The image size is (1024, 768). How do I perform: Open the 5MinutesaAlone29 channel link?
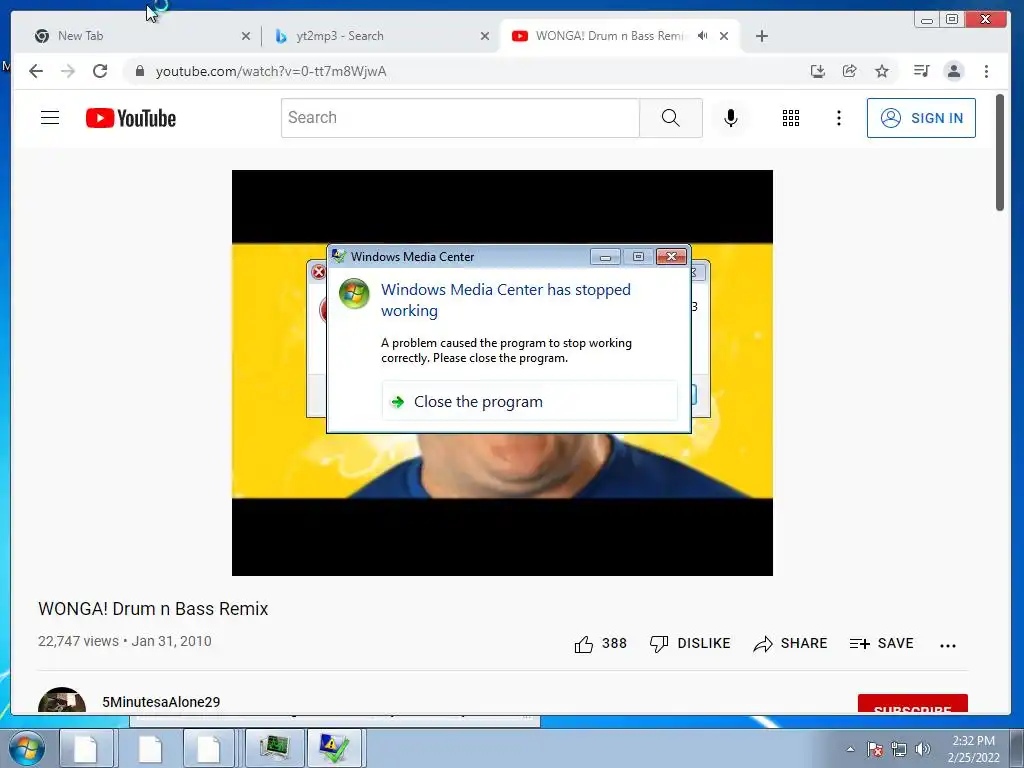(161, 702)
